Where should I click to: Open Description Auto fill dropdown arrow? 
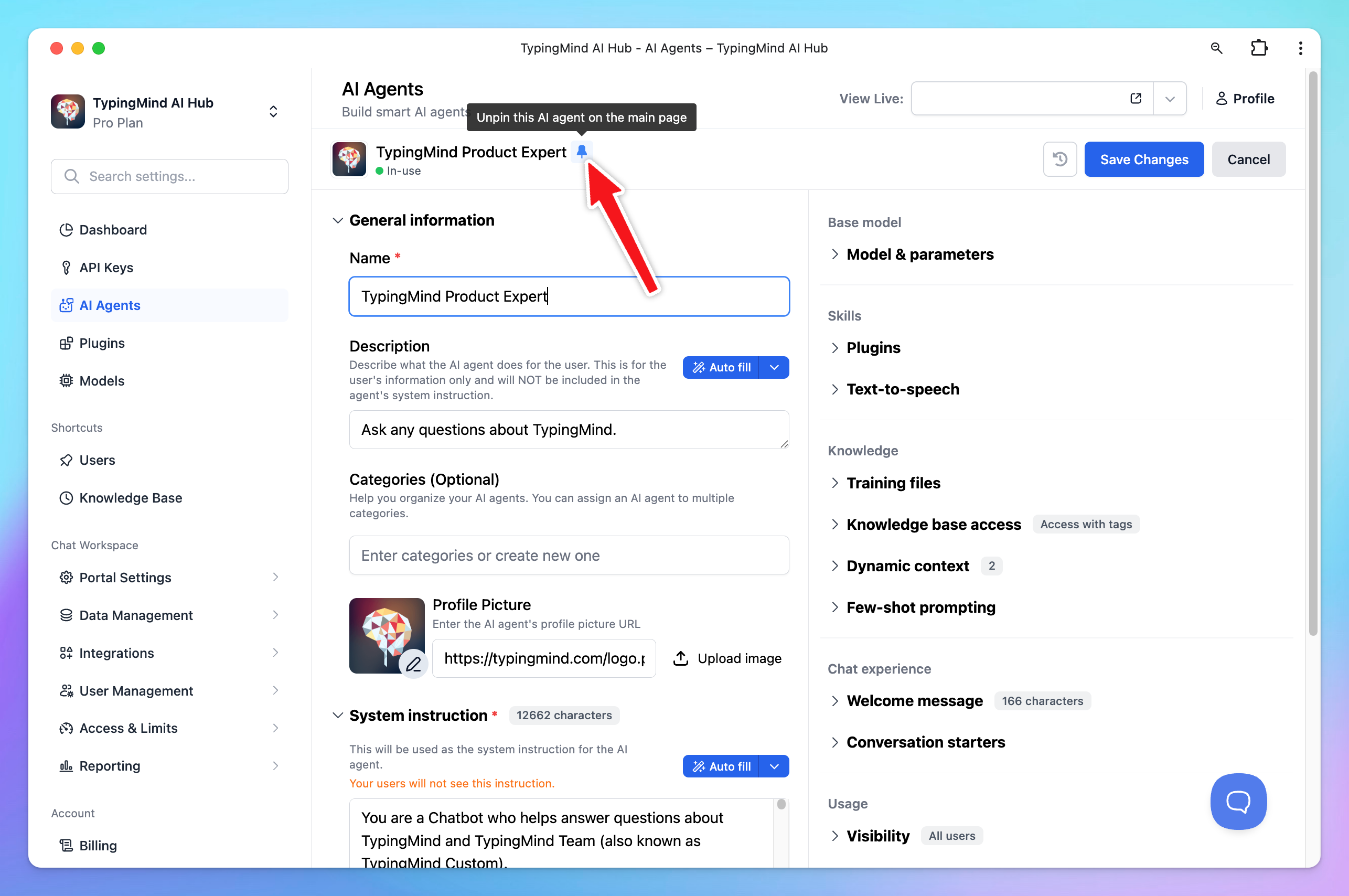[x=774, y=367]
